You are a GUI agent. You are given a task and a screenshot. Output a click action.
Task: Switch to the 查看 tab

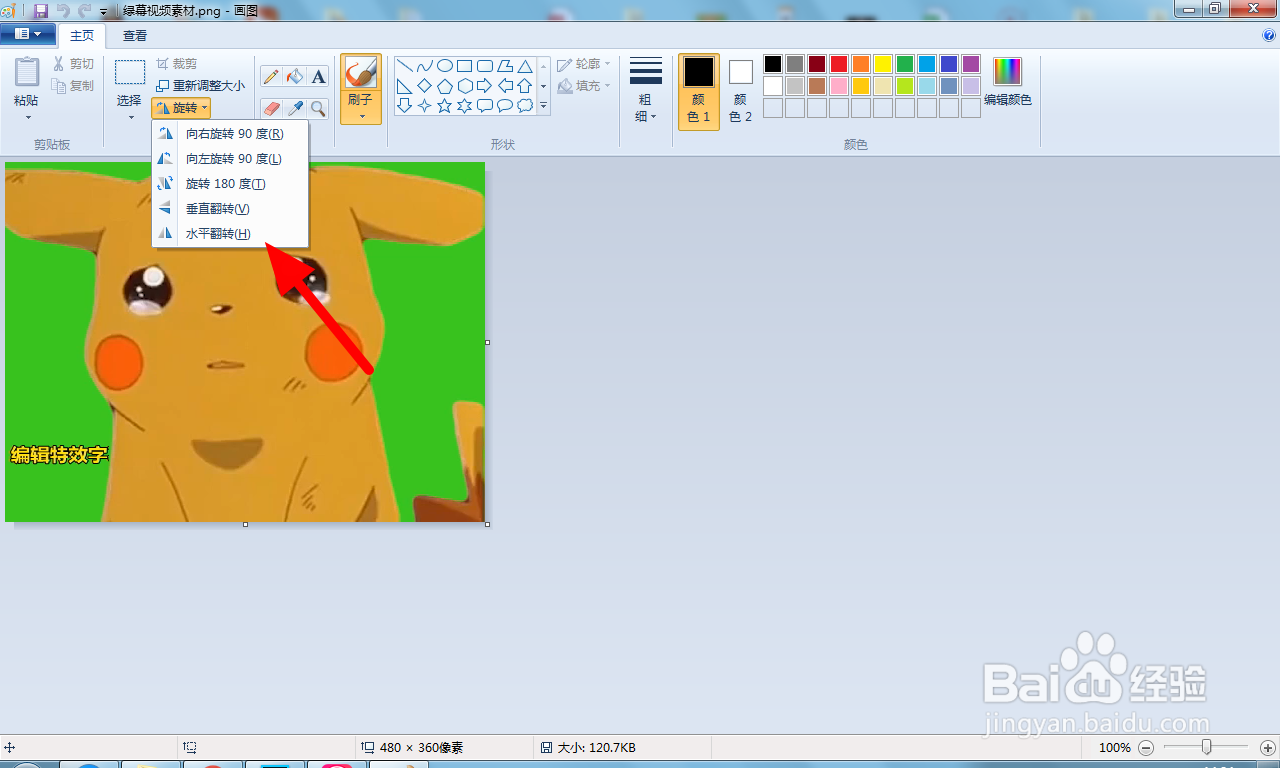pos(135,35)
